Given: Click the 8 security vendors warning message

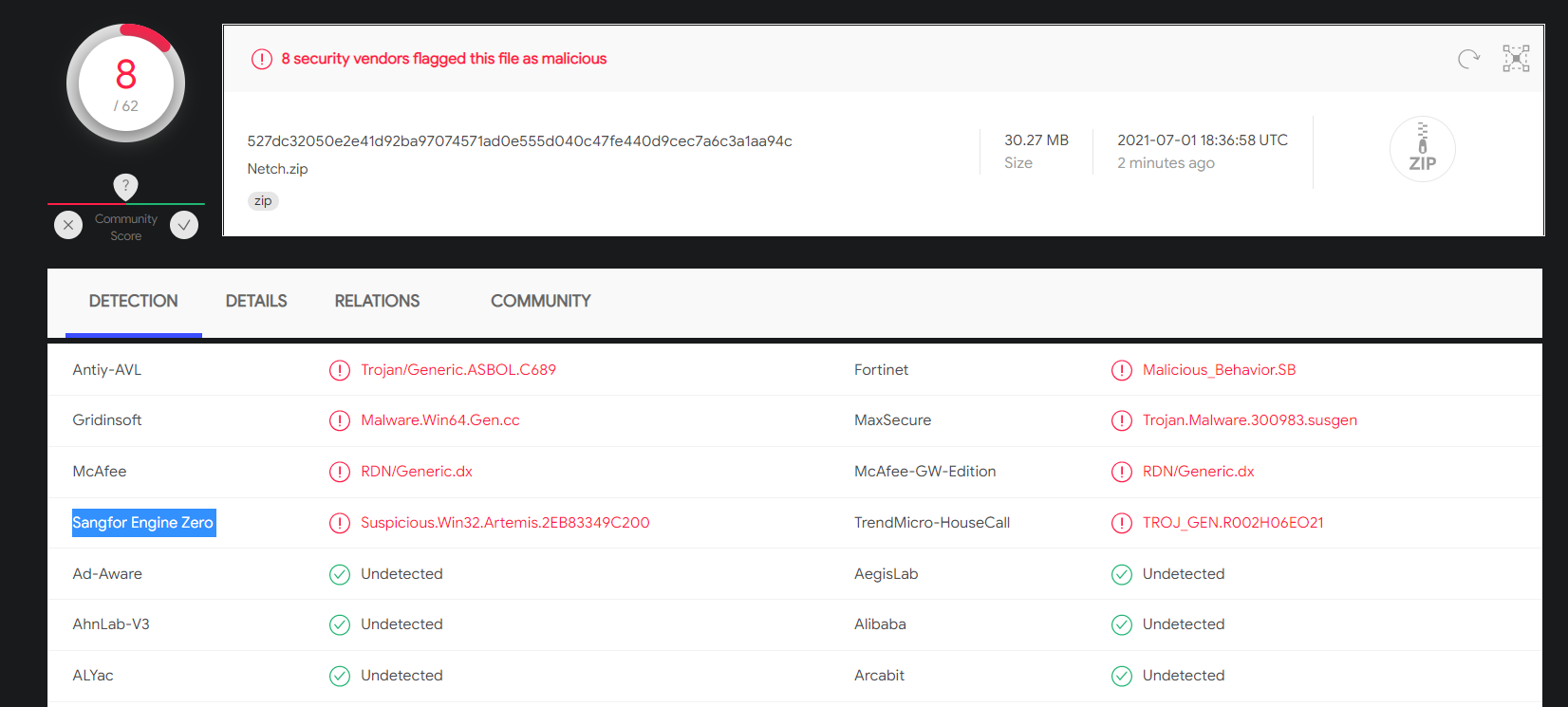Looking at the screenshot, I should tap(443, 58).
